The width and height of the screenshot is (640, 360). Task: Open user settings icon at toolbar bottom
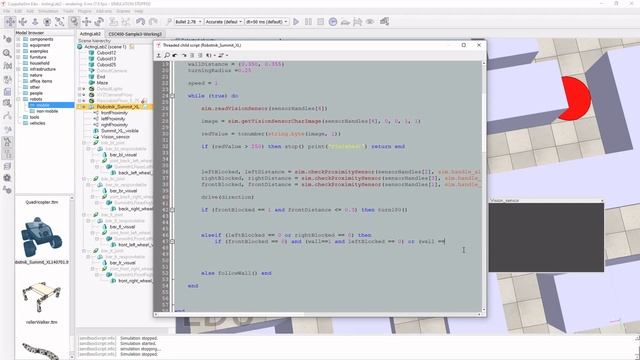pyautogui.click(x=7, y=190)
